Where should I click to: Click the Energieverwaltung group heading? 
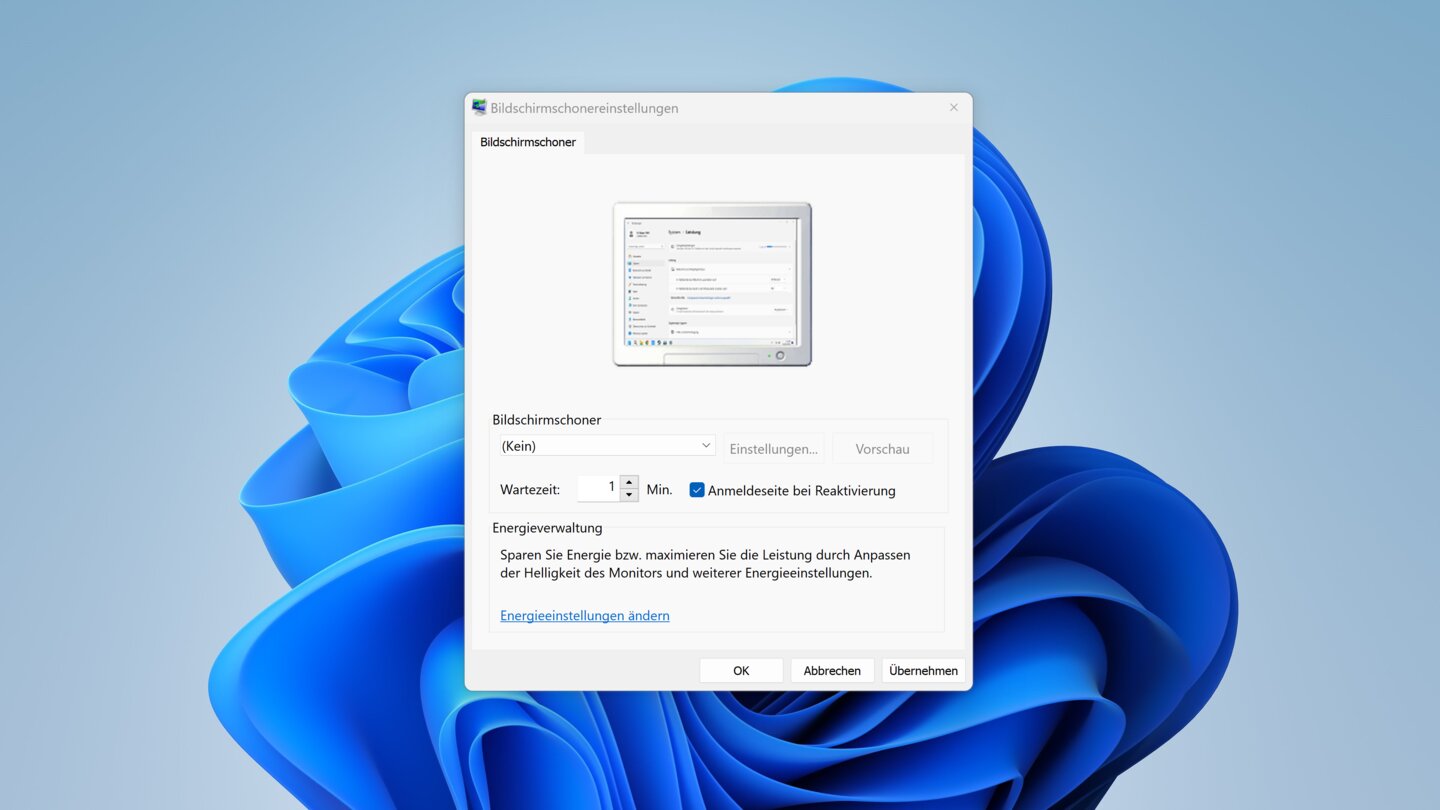547,527
